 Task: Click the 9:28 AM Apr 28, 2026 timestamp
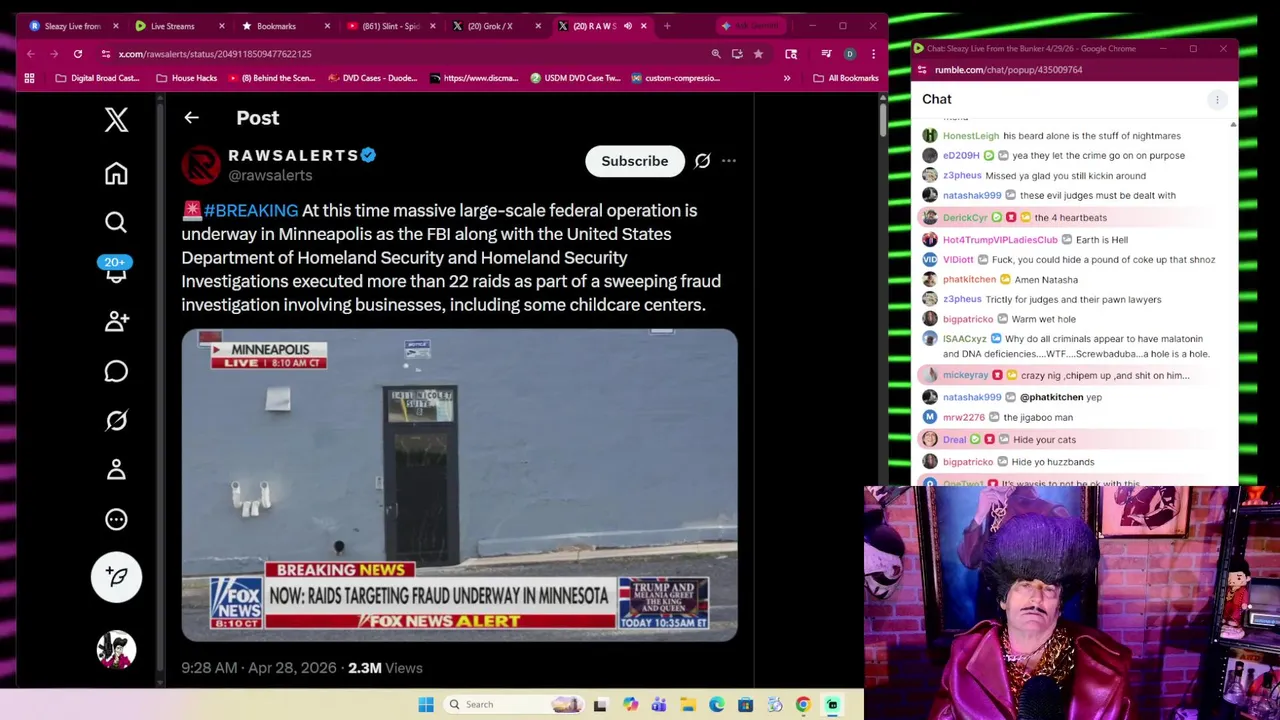[260, 668]
